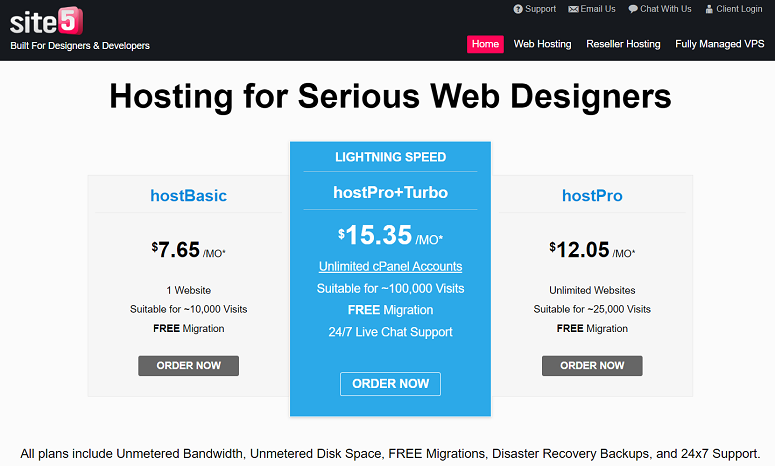Open the Web Hosting menu
Viewport: 775px width, 466px height.
click(x=542, y=44)
